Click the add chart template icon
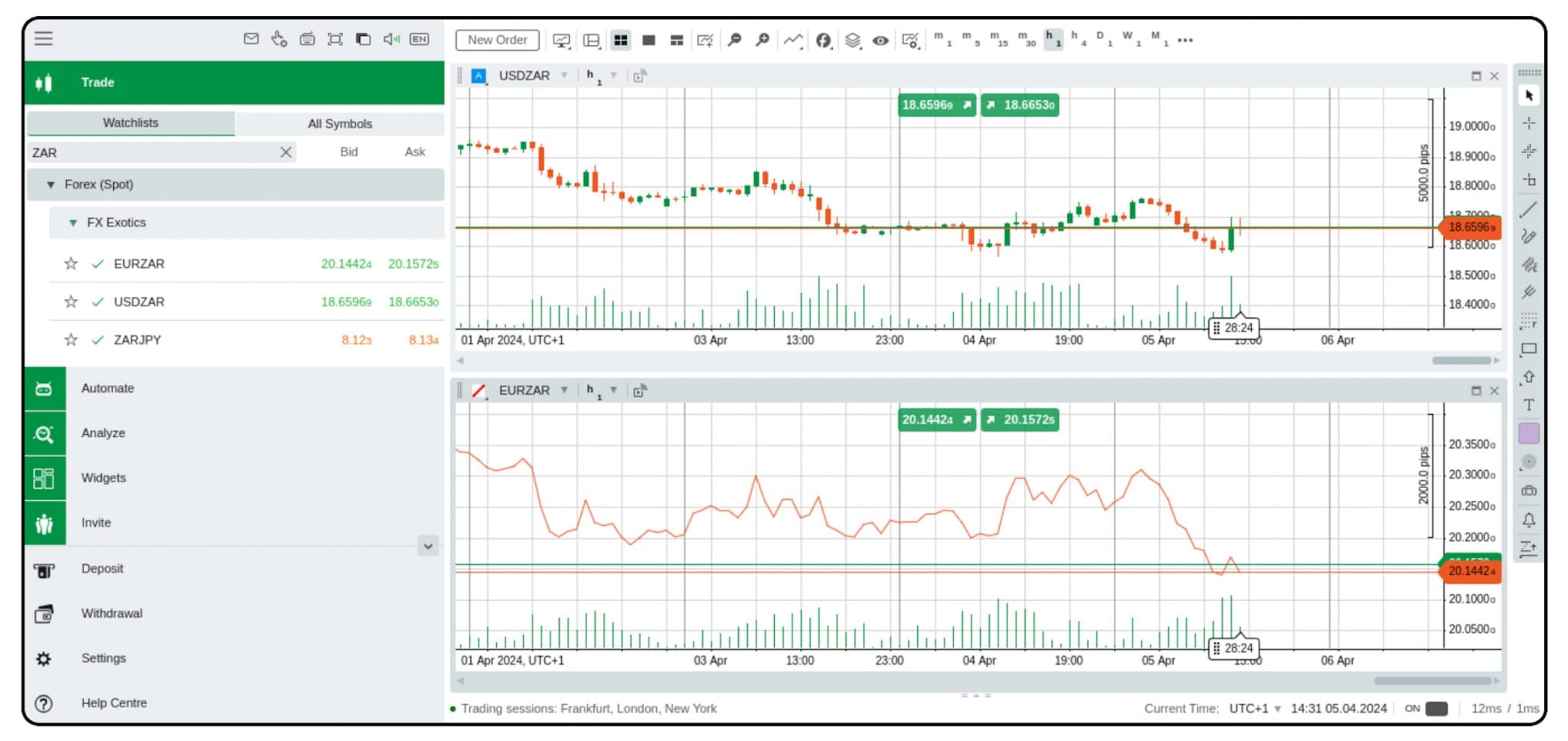 click(705, 40)
